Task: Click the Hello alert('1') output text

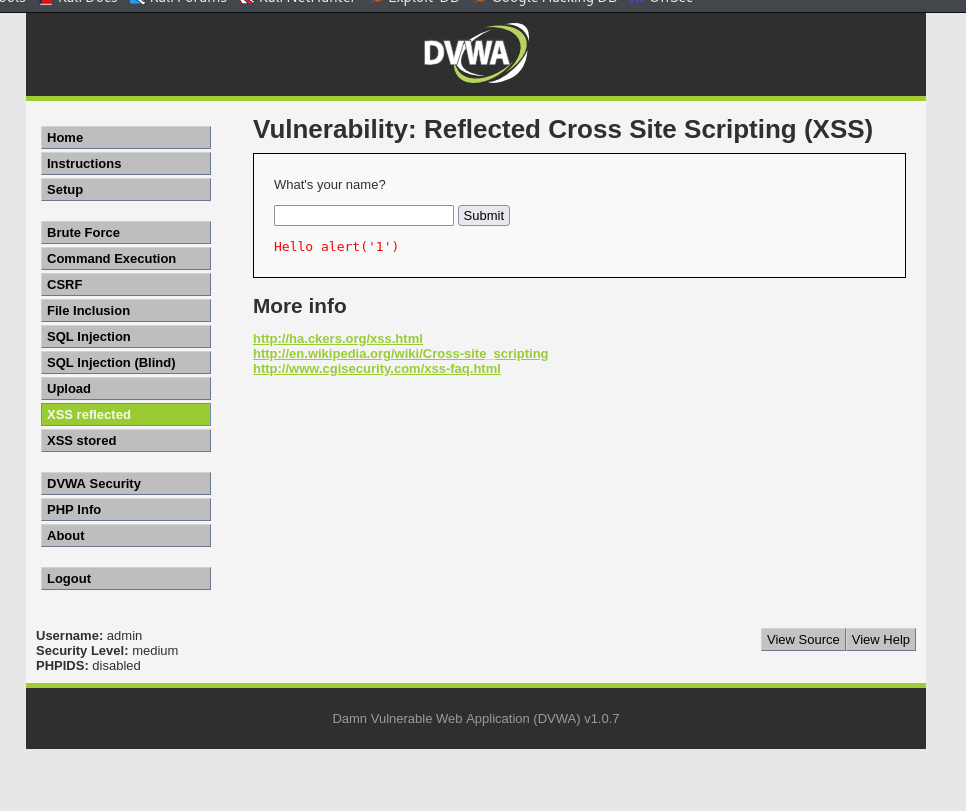Action: pos(336,247)
